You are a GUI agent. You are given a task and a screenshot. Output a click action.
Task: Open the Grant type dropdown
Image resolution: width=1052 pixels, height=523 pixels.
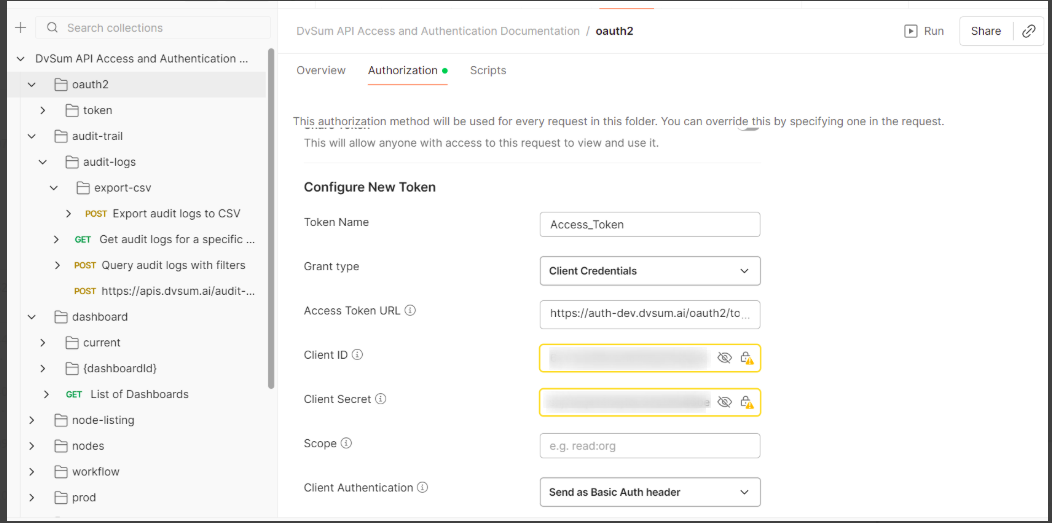coord(649,271)
